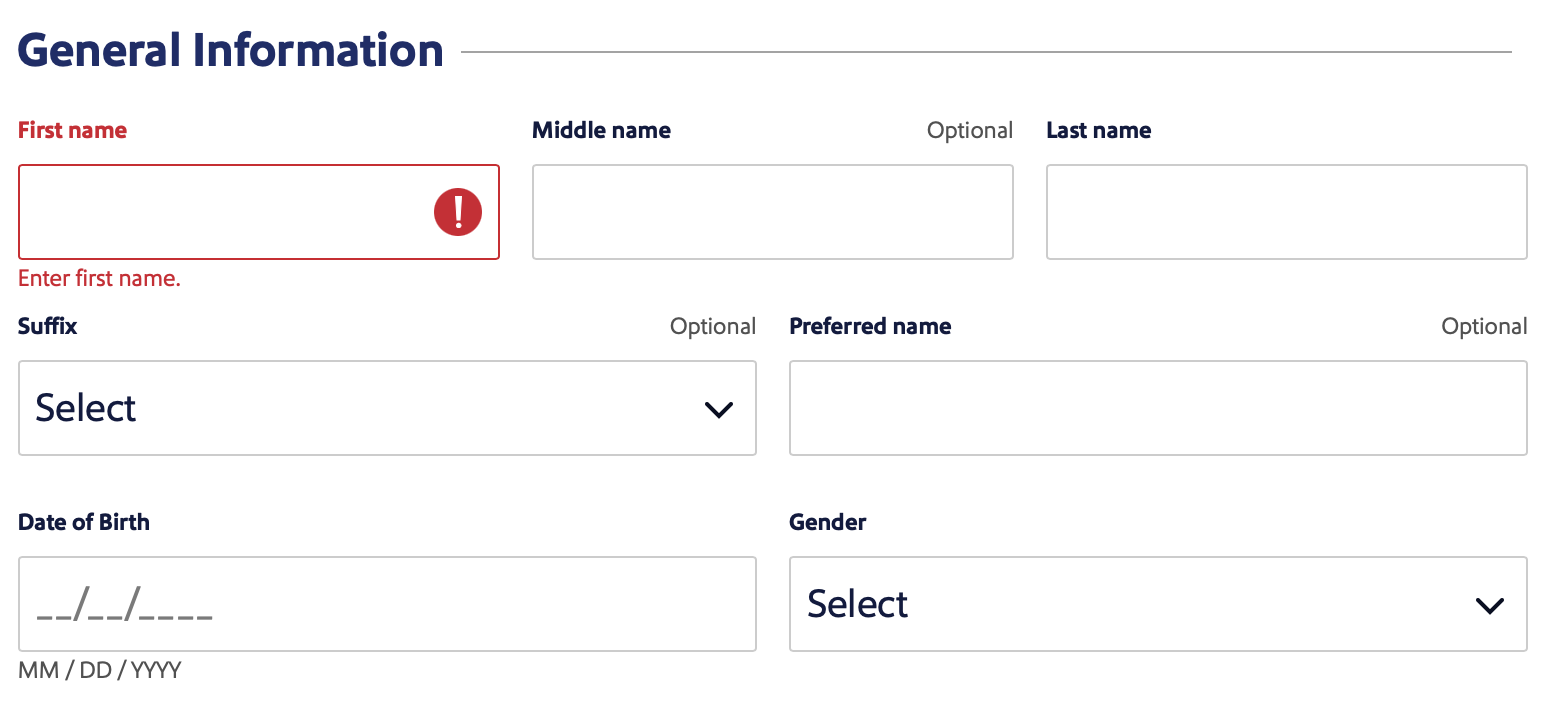Focus the Middle name input field
Viewport: 1548px width, 704px height.
tap(773, 212)
